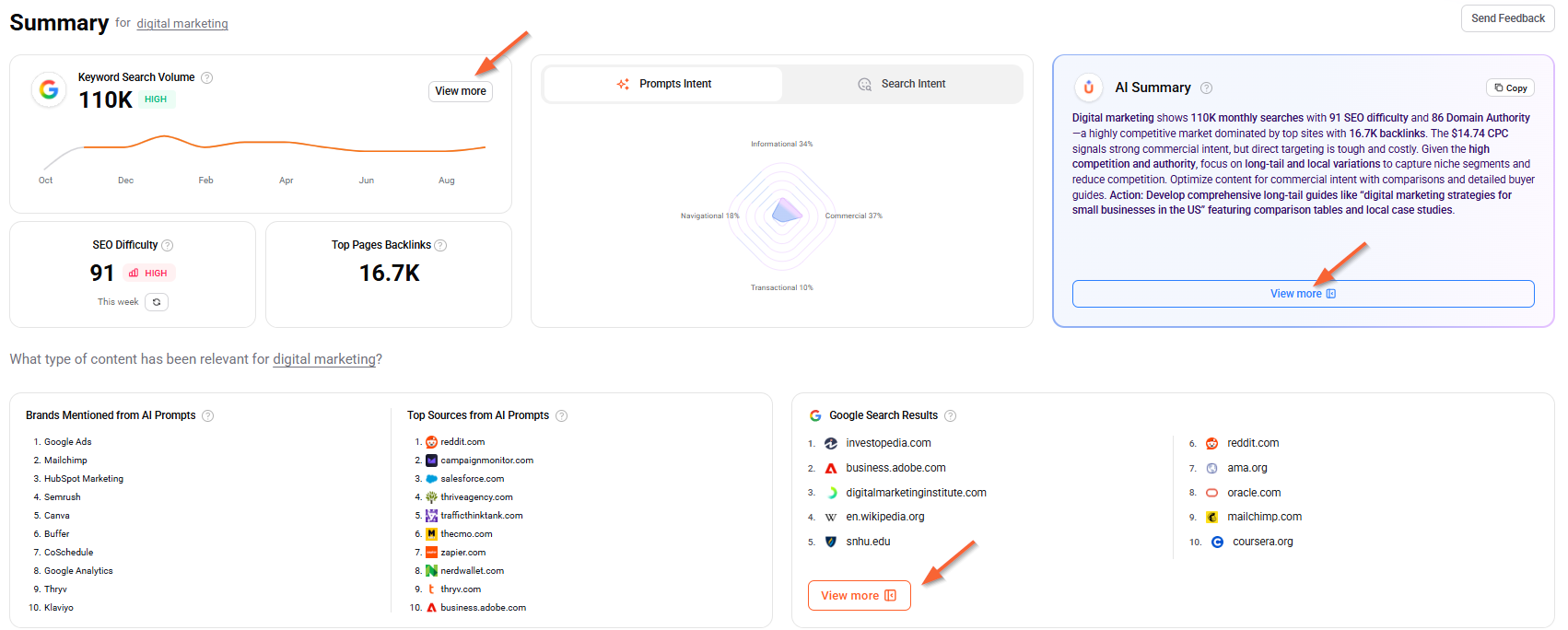
Task: Click the oracle.com favicon
Action: point(1212,493)
